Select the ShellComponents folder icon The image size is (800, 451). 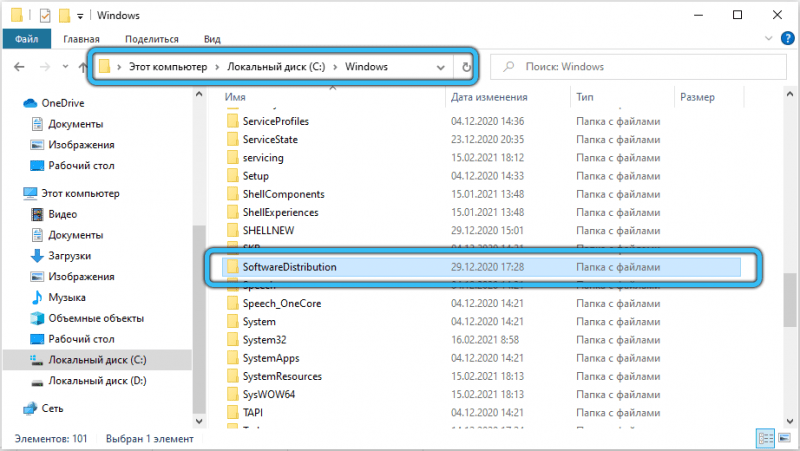[233, 194]
